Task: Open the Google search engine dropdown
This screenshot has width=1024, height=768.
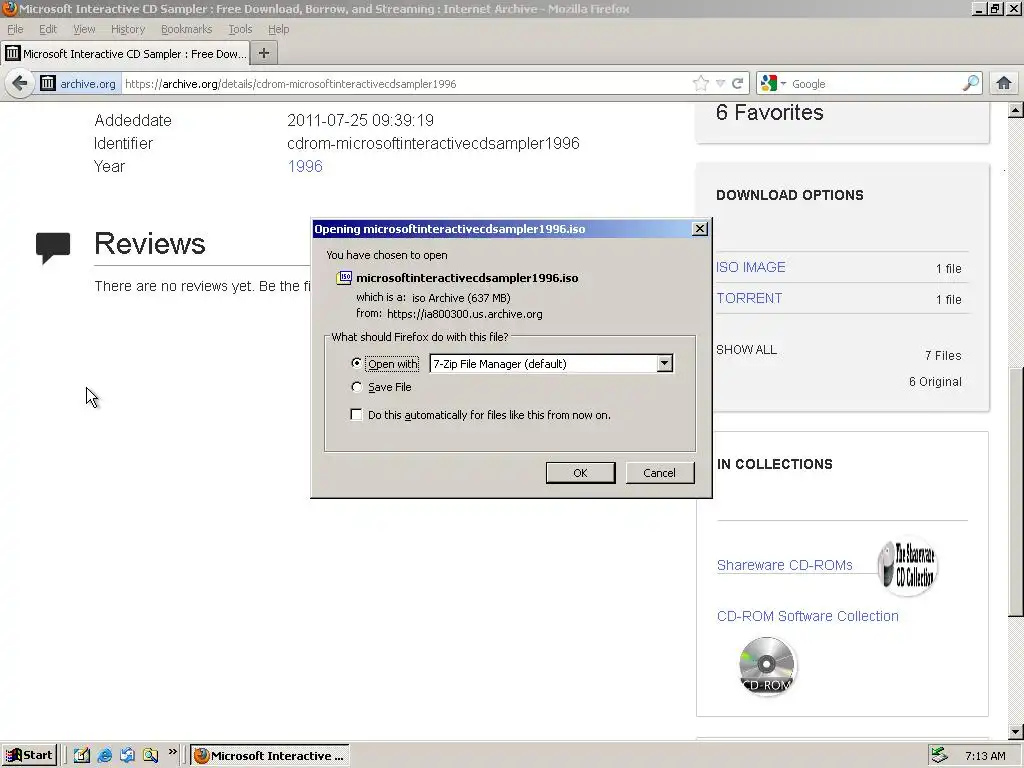Action: pos(784,84)
